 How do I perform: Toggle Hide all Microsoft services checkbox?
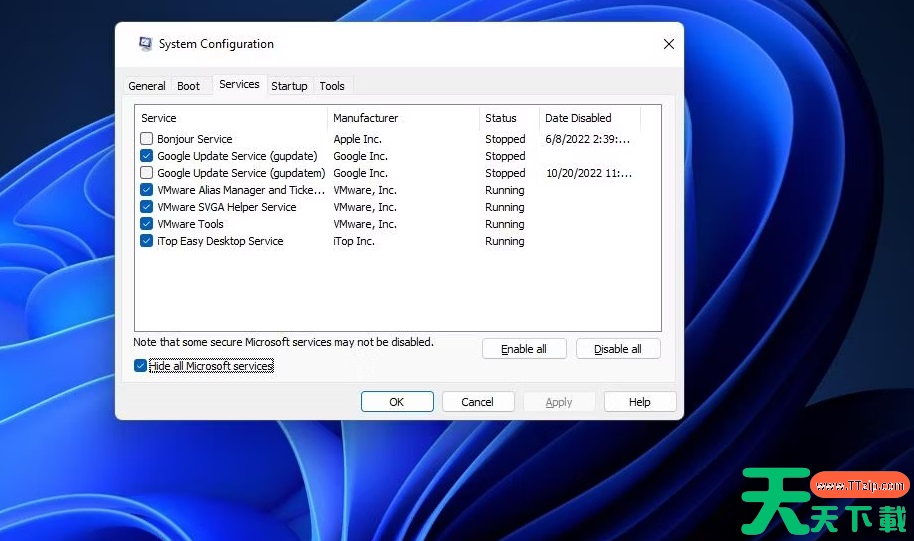(x=140, y=366)
